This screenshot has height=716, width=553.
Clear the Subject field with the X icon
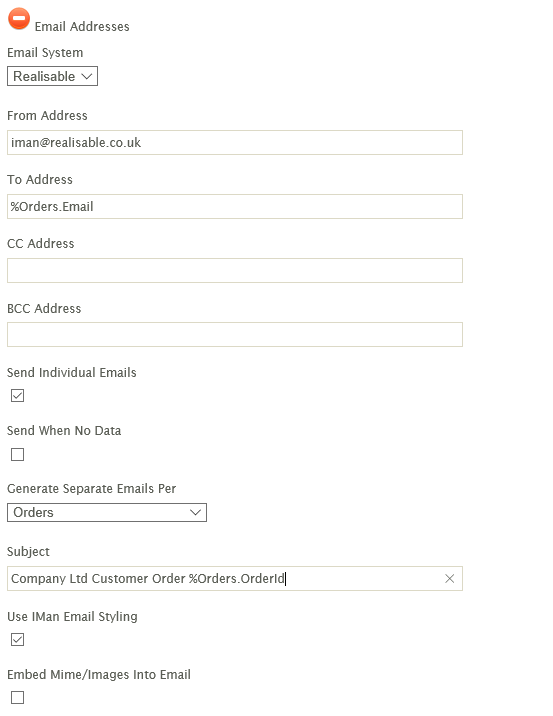449,579
